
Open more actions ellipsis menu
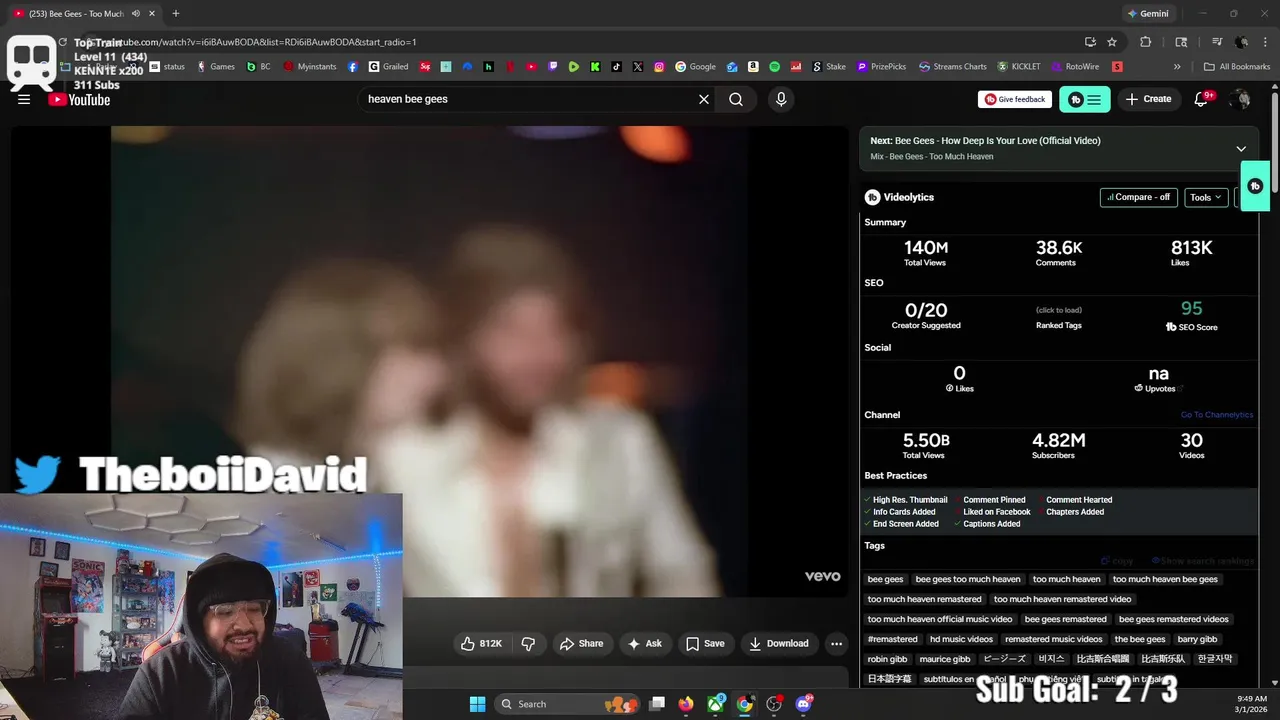click(837, 644)
